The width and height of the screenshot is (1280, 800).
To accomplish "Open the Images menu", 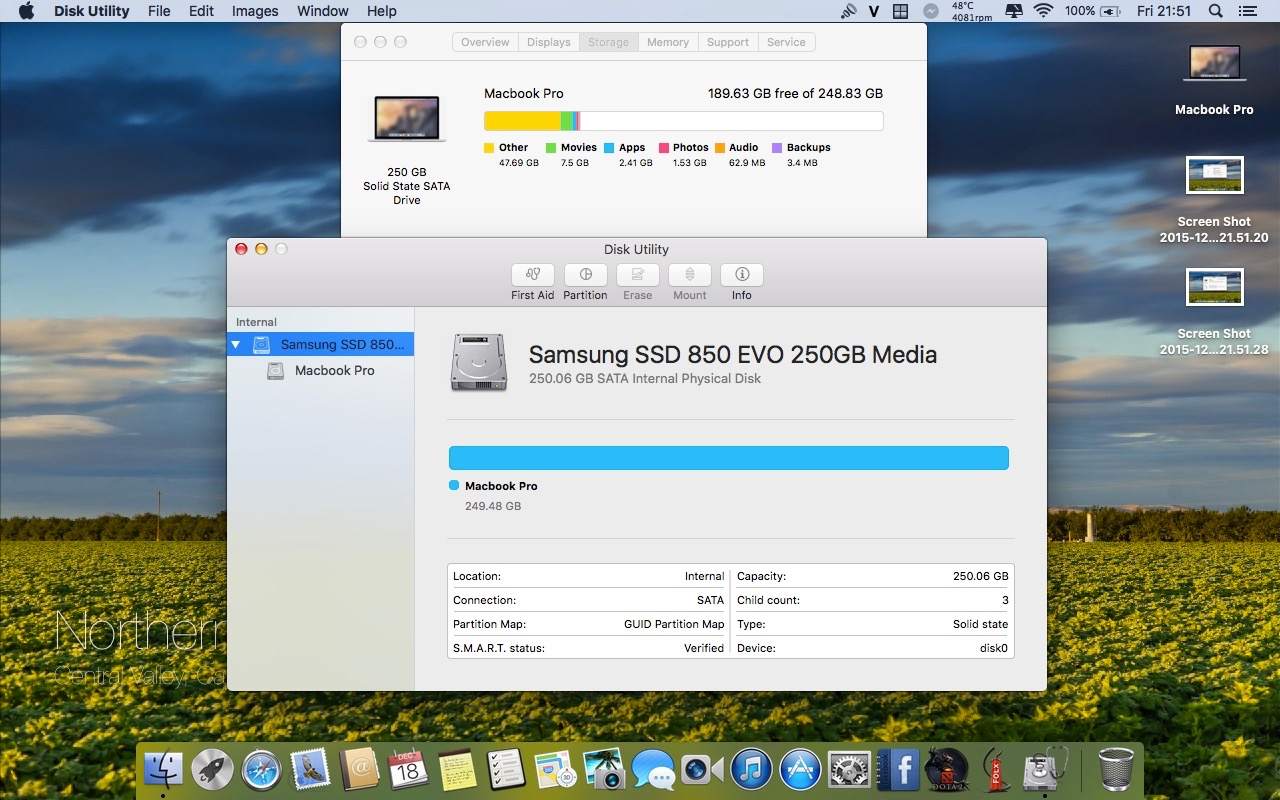I will tap(255, 11).
